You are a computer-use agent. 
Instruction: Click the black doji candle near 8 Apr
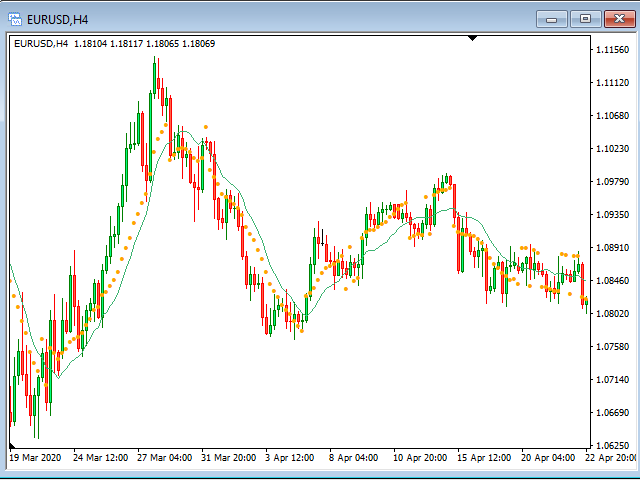tap(322, 238)
